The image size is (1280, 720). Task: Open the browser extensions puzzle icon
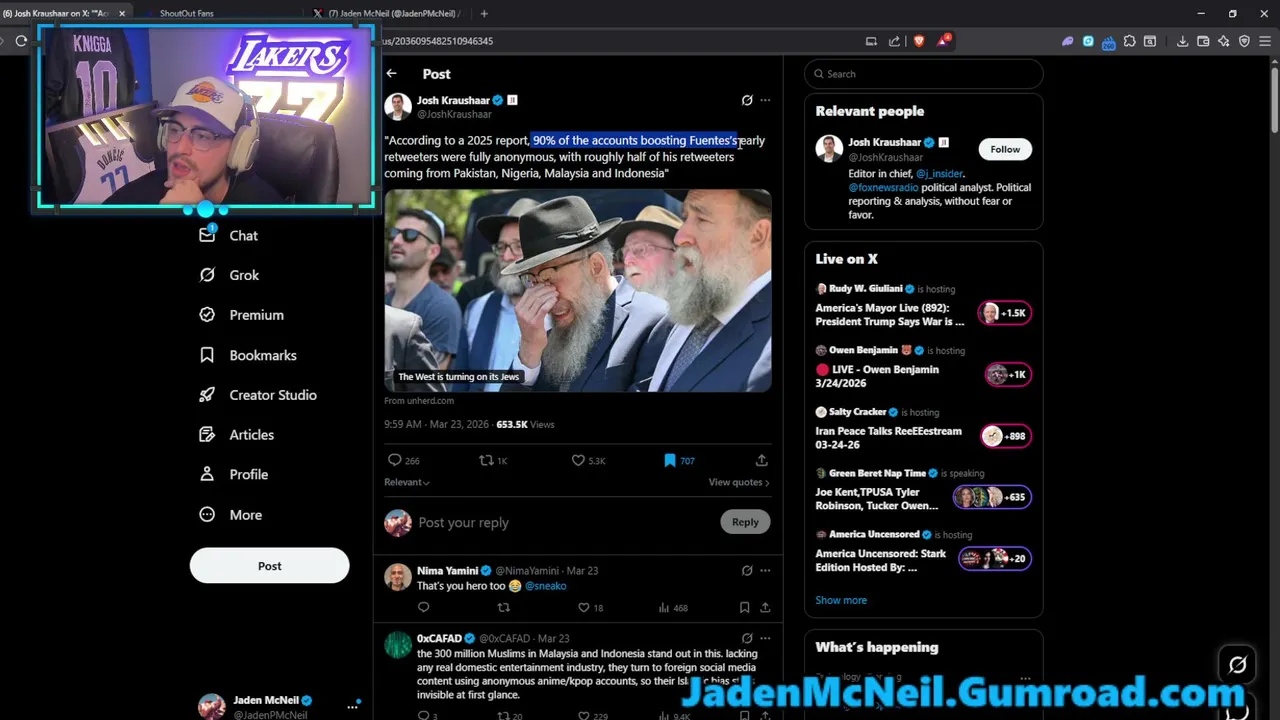1129,41
